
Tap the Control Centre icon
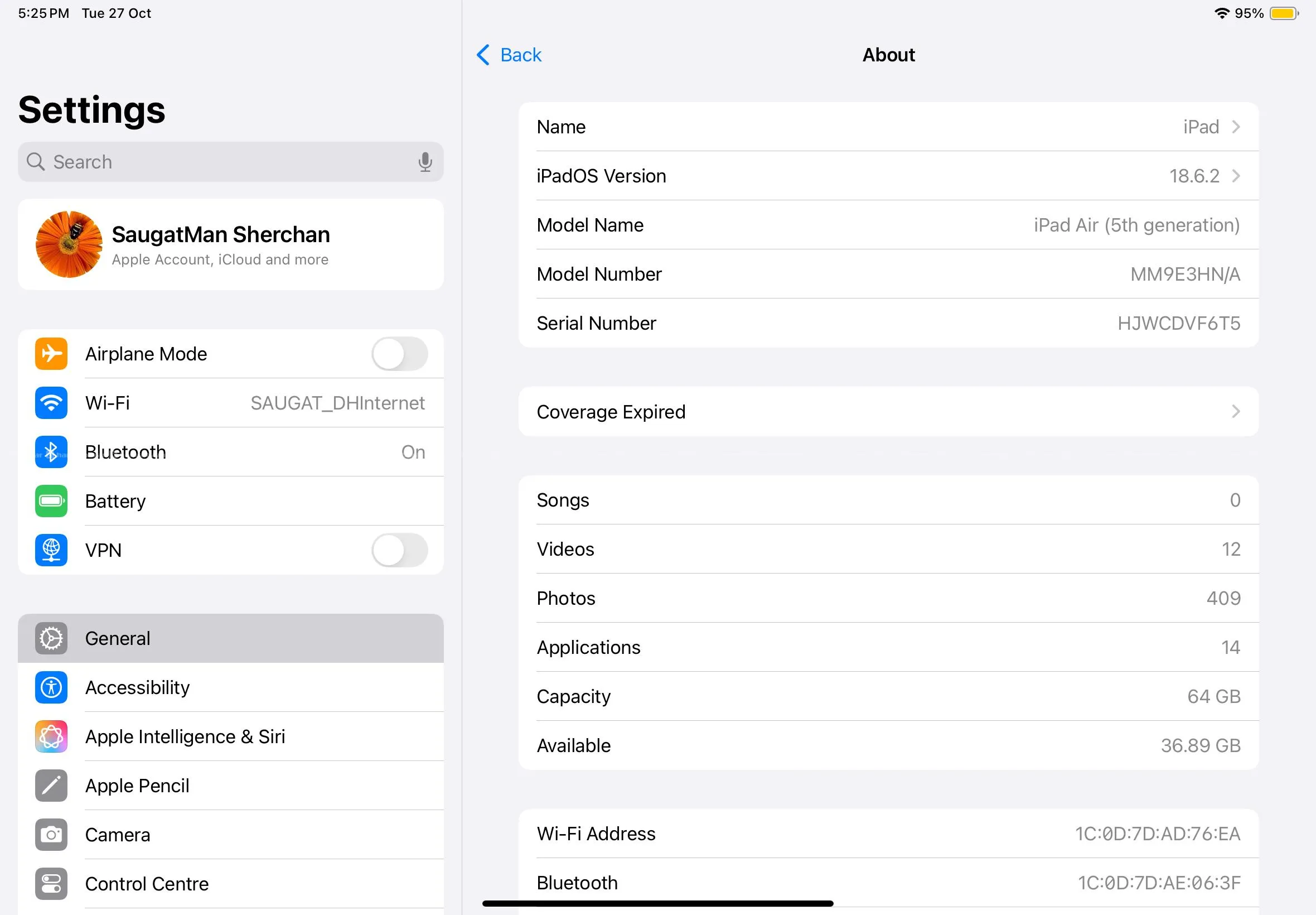[x=51, y=884]
